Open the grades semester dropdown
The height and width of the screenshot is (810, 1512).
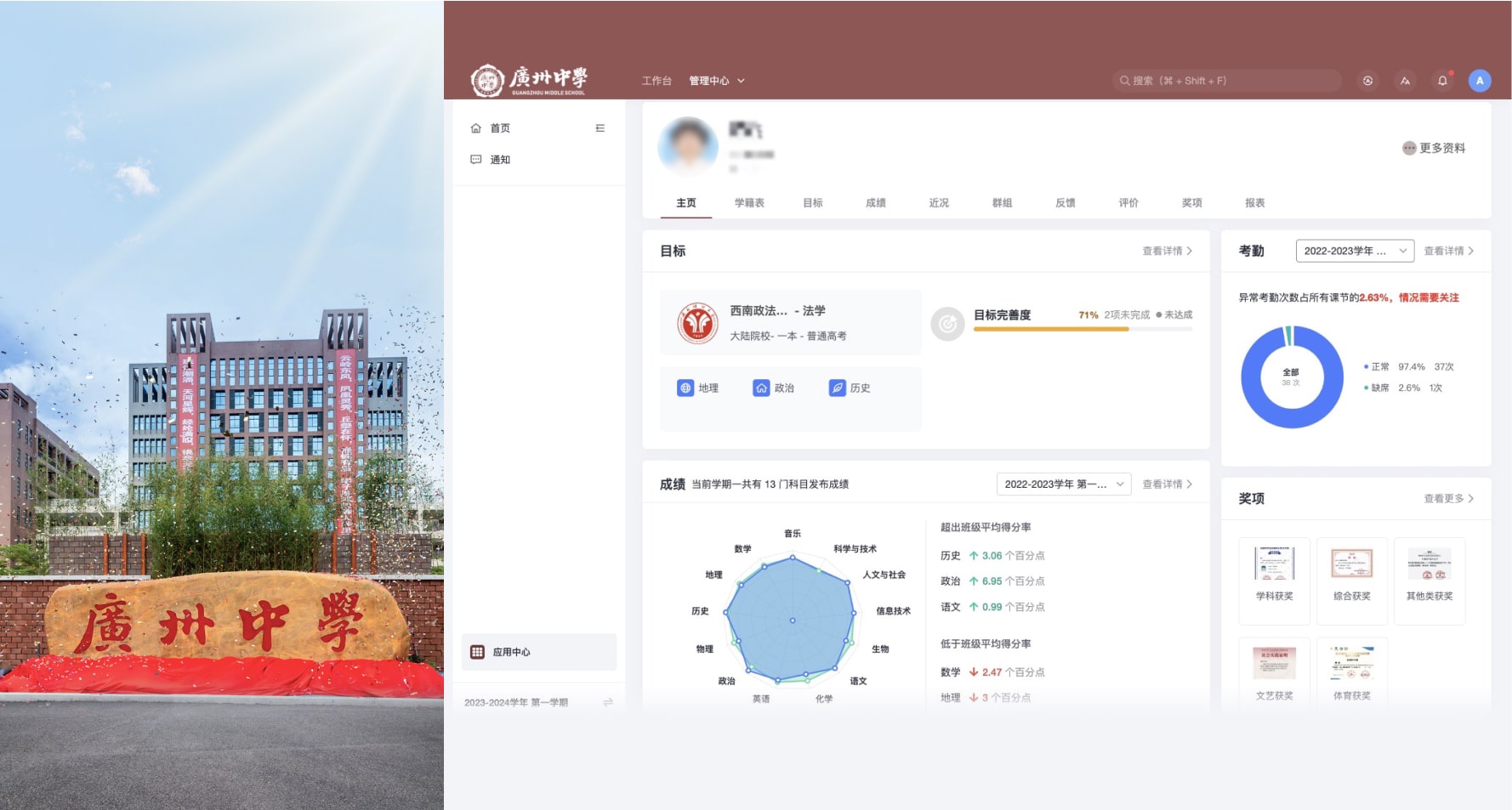point(1063,484)
